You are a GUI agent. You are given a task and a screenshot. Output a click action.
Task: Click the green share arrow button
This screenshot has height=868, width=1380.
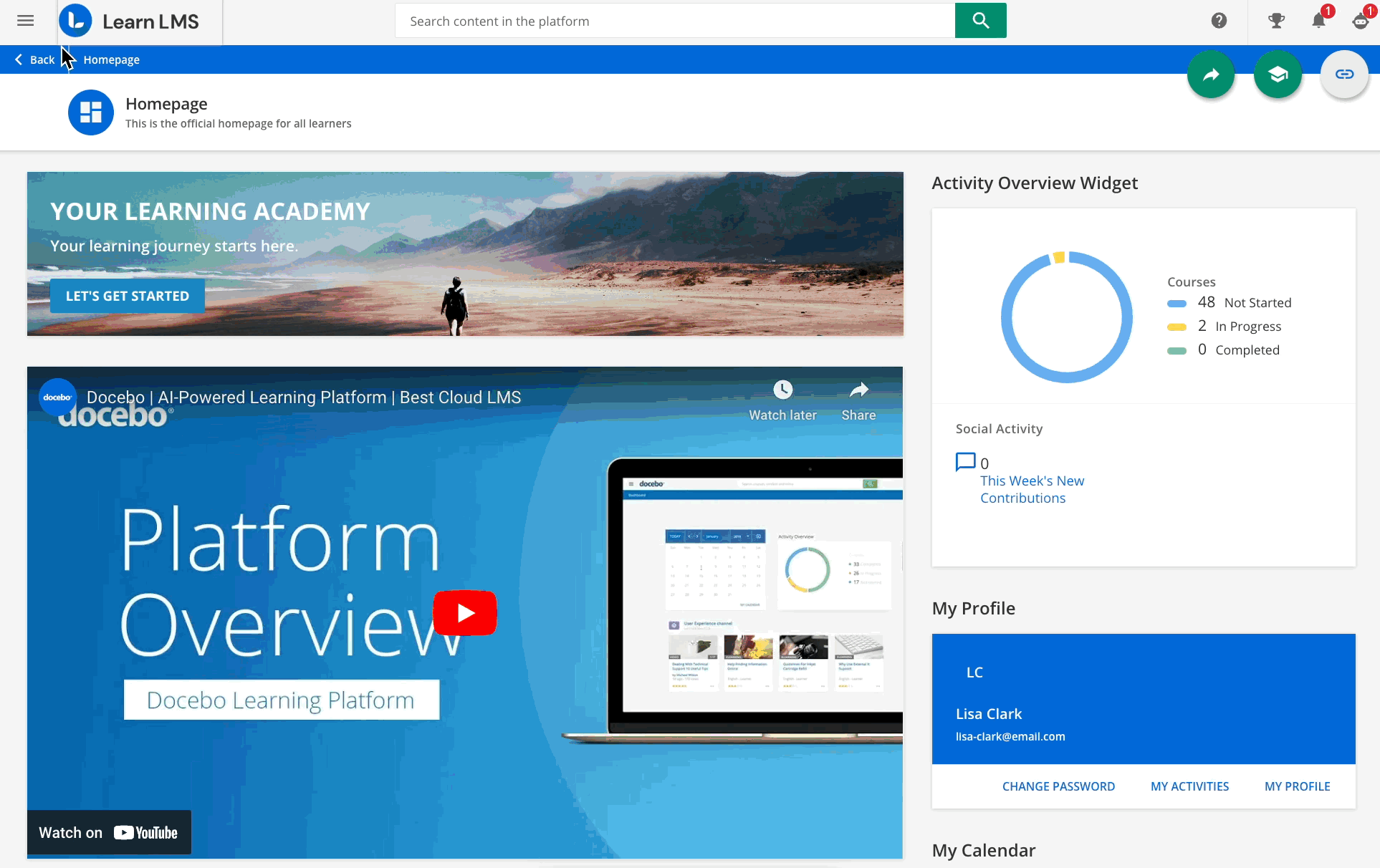point(1211,74)
